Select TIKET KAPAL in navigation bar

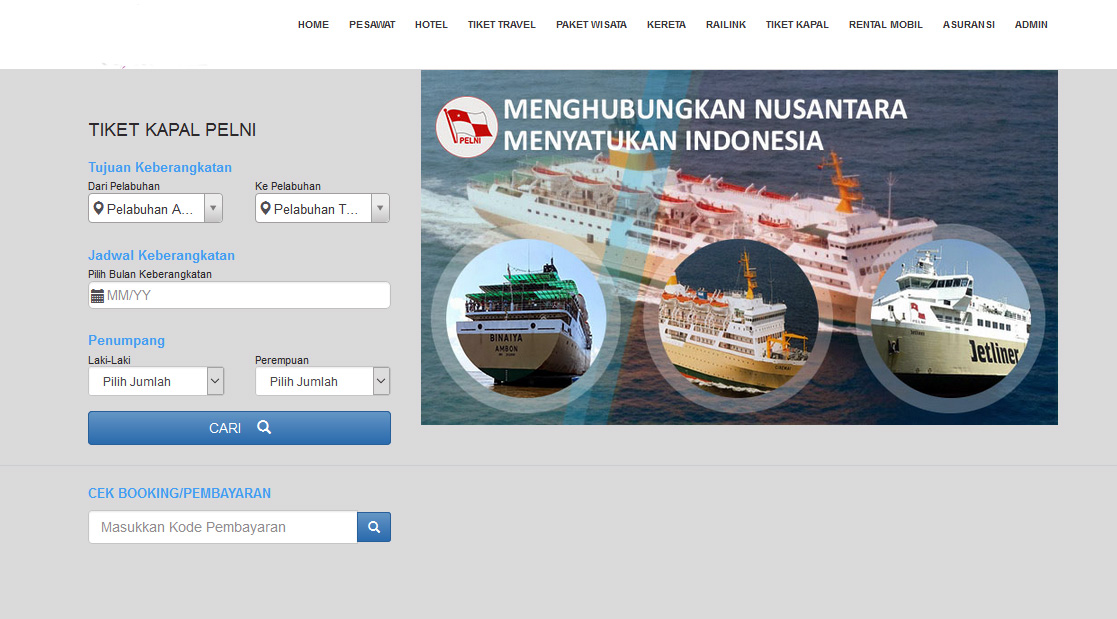pos(797,24)
